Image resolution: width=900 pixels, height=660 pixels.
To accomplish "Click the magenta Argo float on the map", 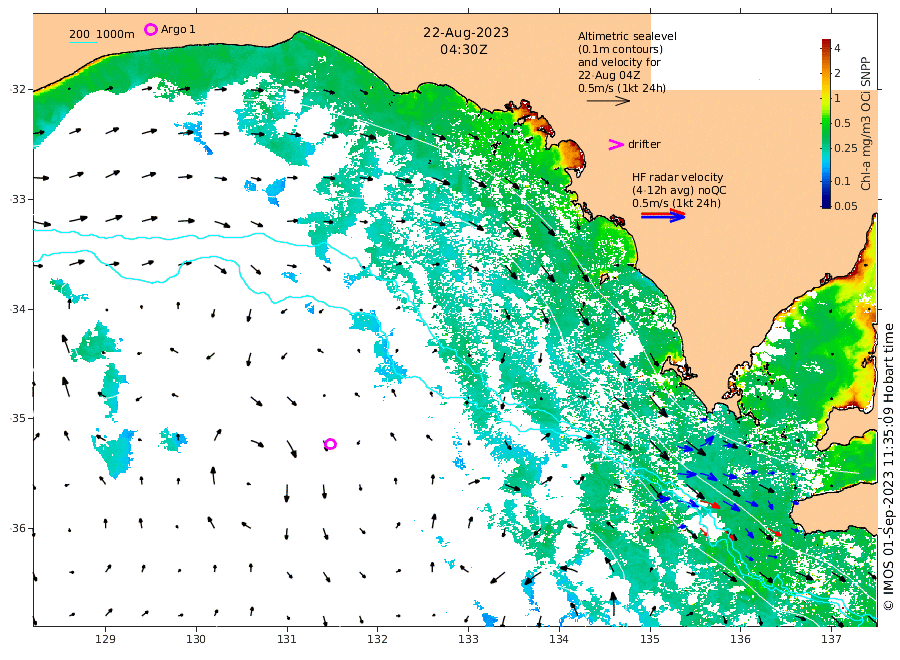I will tap(330, 444).
